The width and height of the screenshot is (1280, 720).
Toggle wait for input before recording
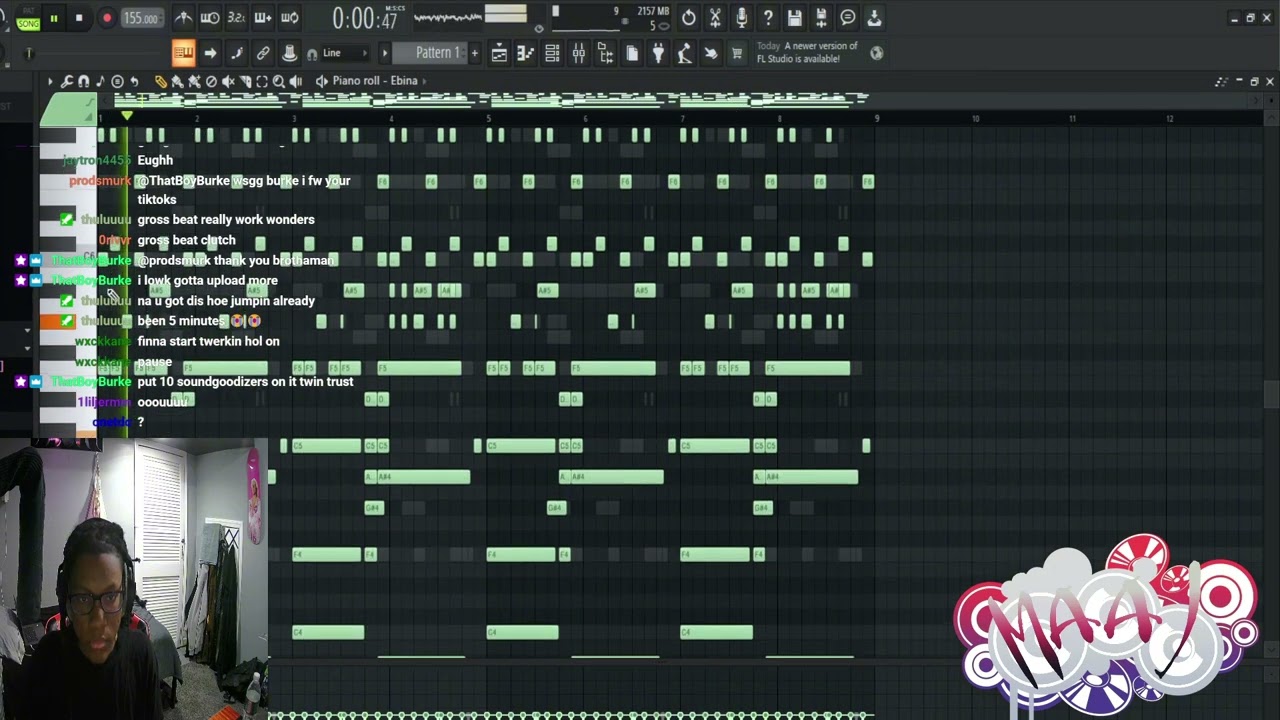point(210,18)
